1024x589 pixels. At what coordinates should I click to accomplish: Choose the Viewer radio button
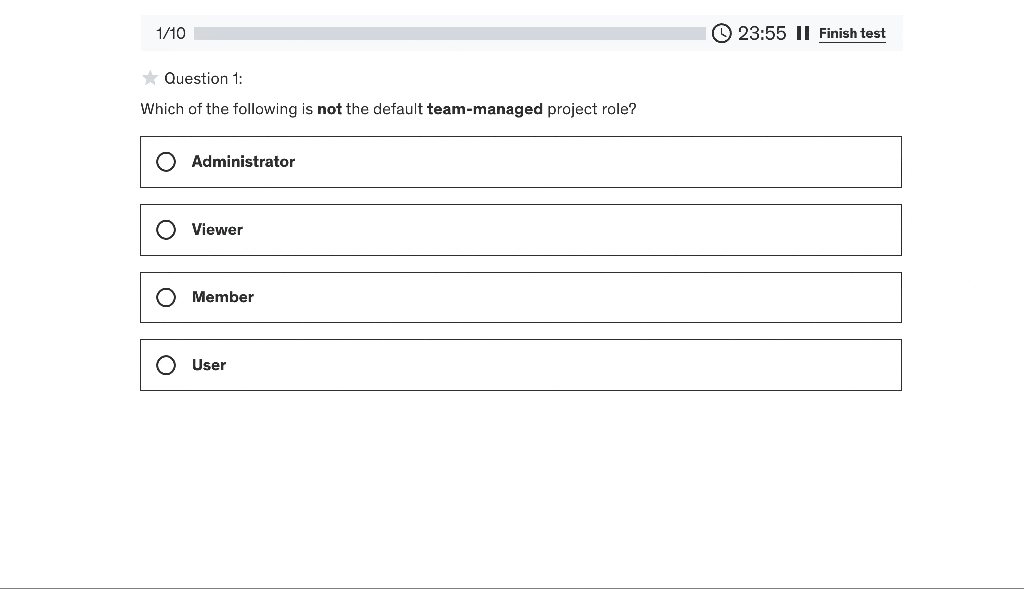tap(166, 230)
